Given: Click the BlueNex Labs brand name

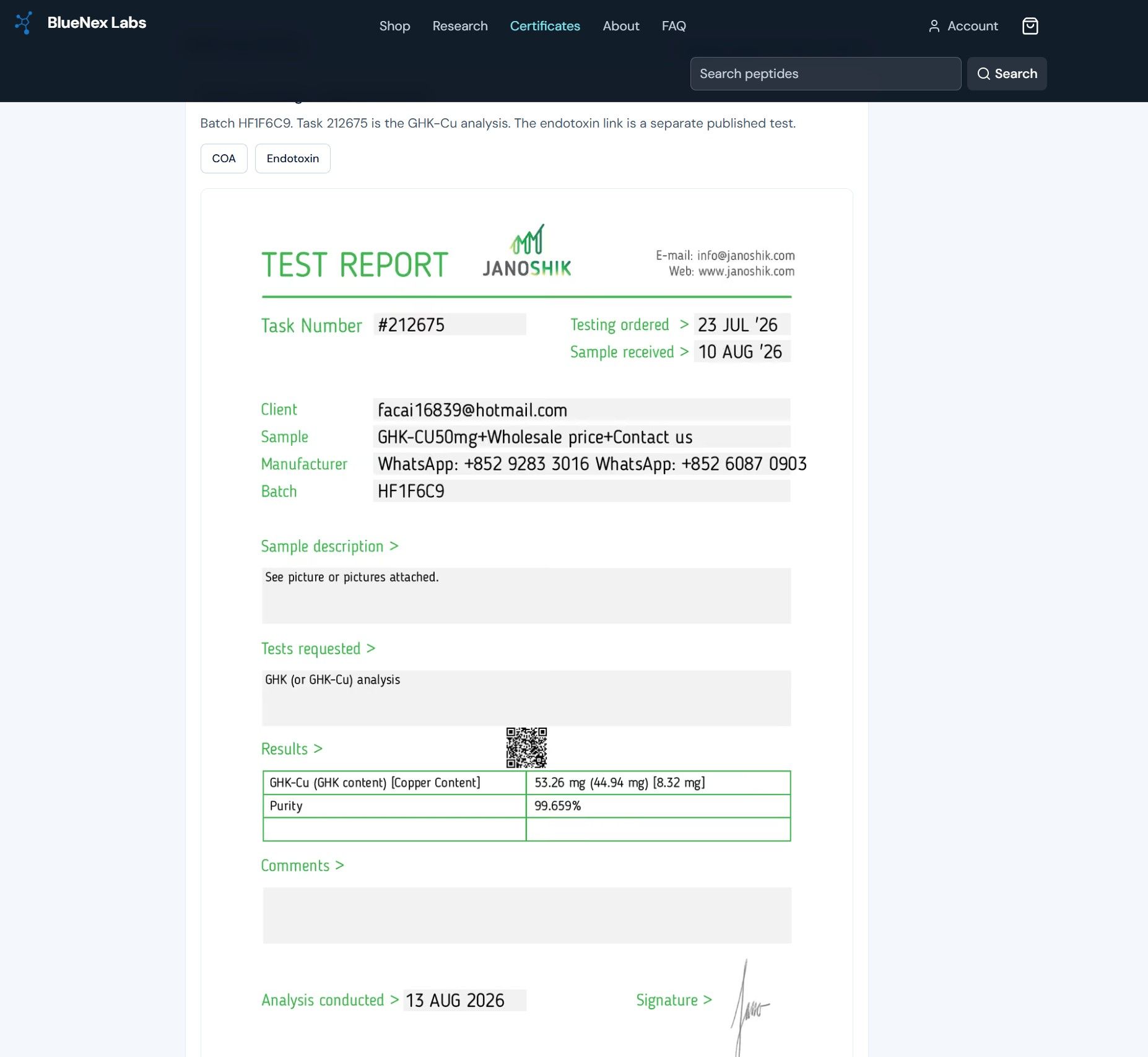Looking at the screenshot, I should pos(97,23).
